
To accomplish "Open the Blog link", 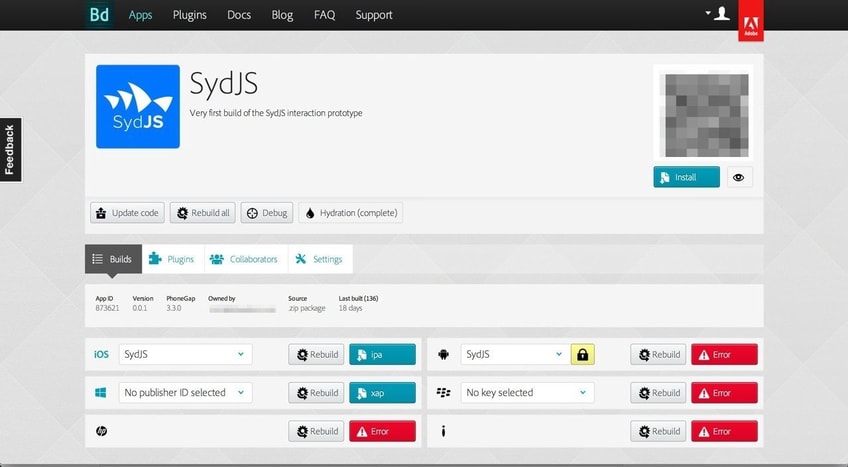I will pos(282,15).
